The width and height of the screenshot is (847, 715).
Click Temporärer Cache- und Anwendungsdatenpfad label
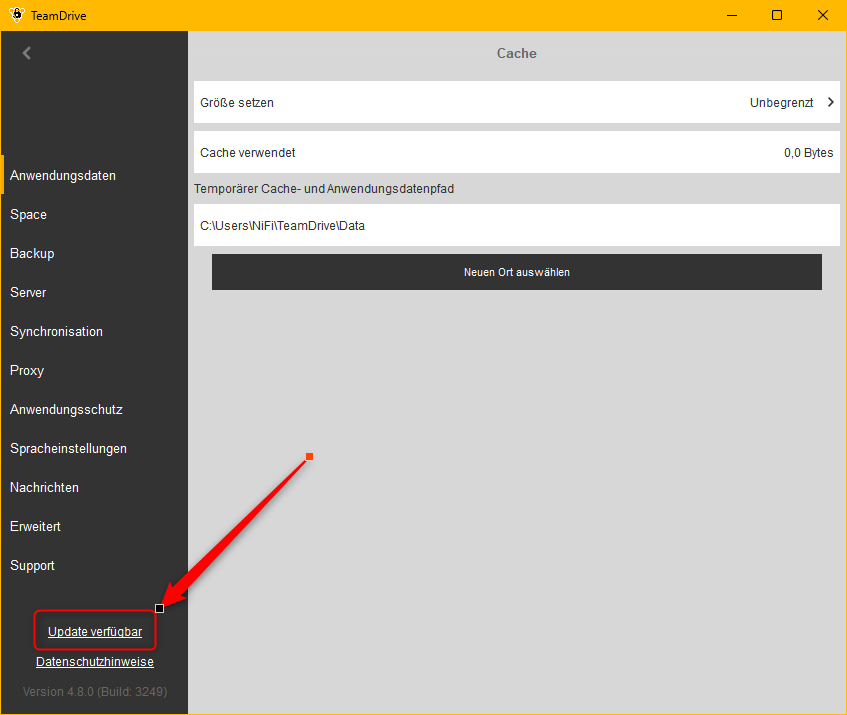pos(324,189)
